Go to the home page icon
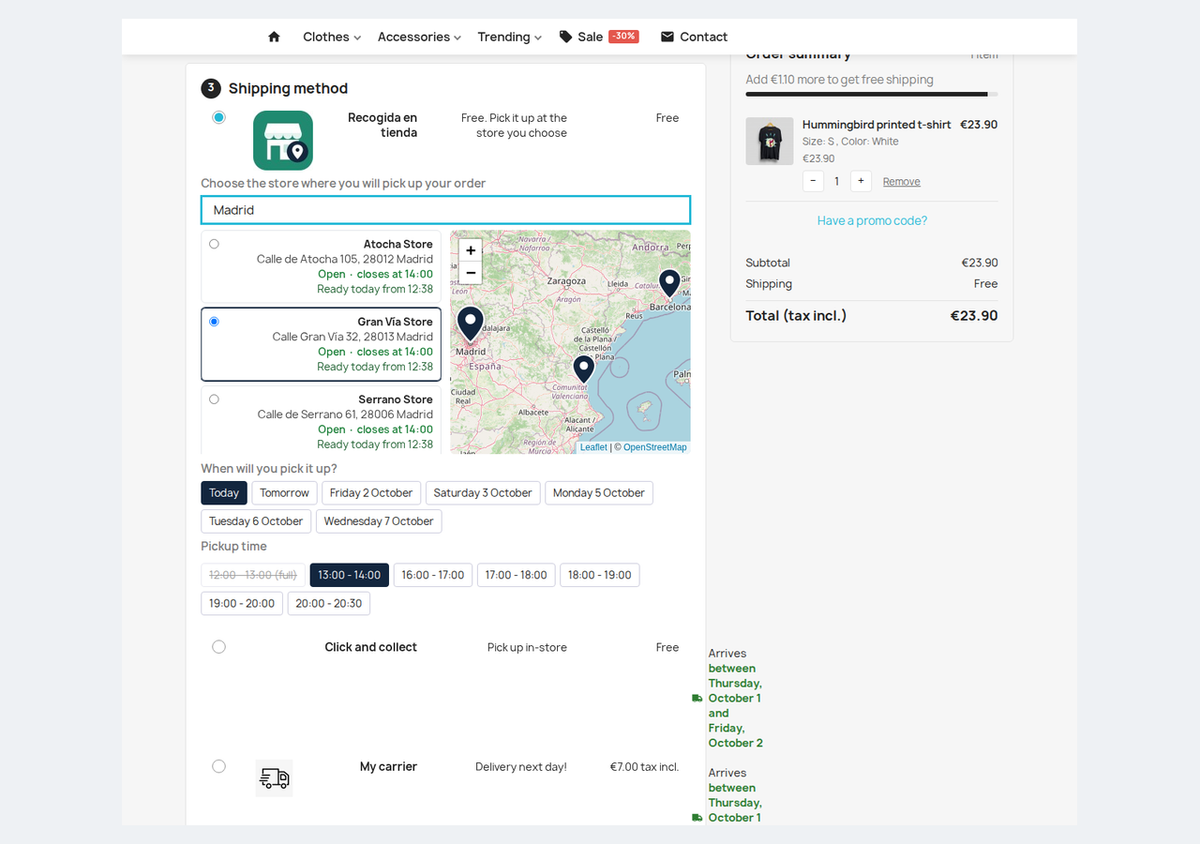 click(274, 37)
